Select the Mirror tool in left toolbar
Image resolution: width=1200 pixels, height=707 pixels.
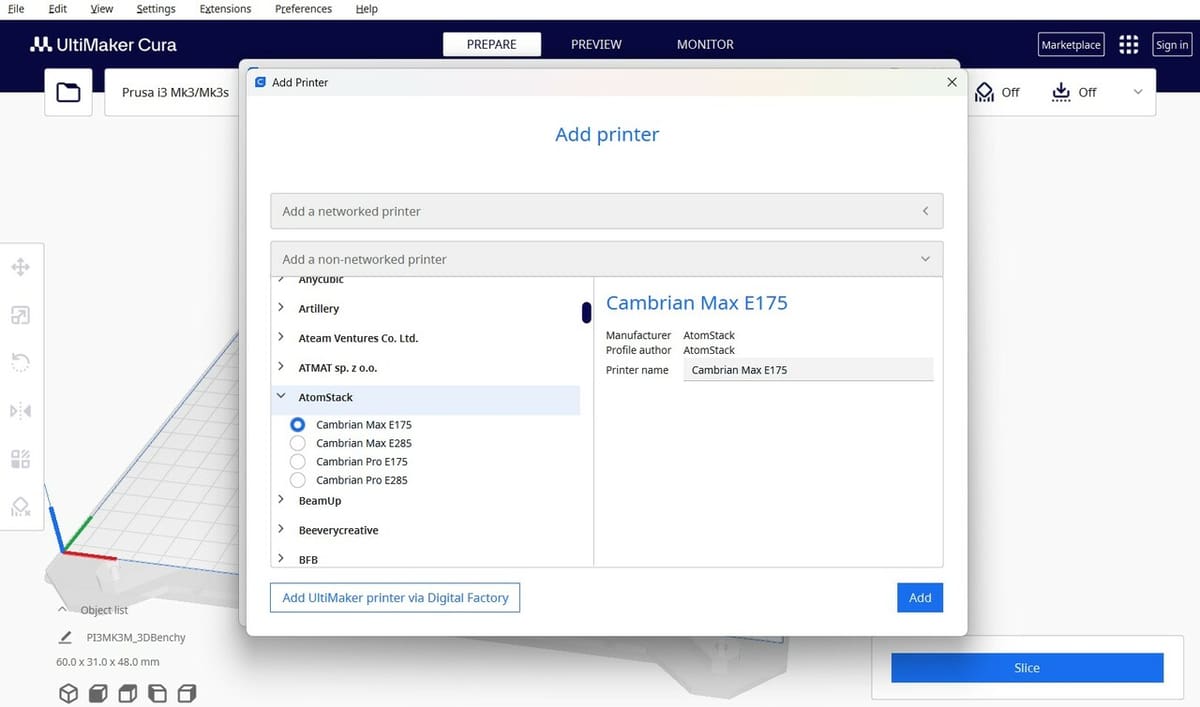pos(20,411)
